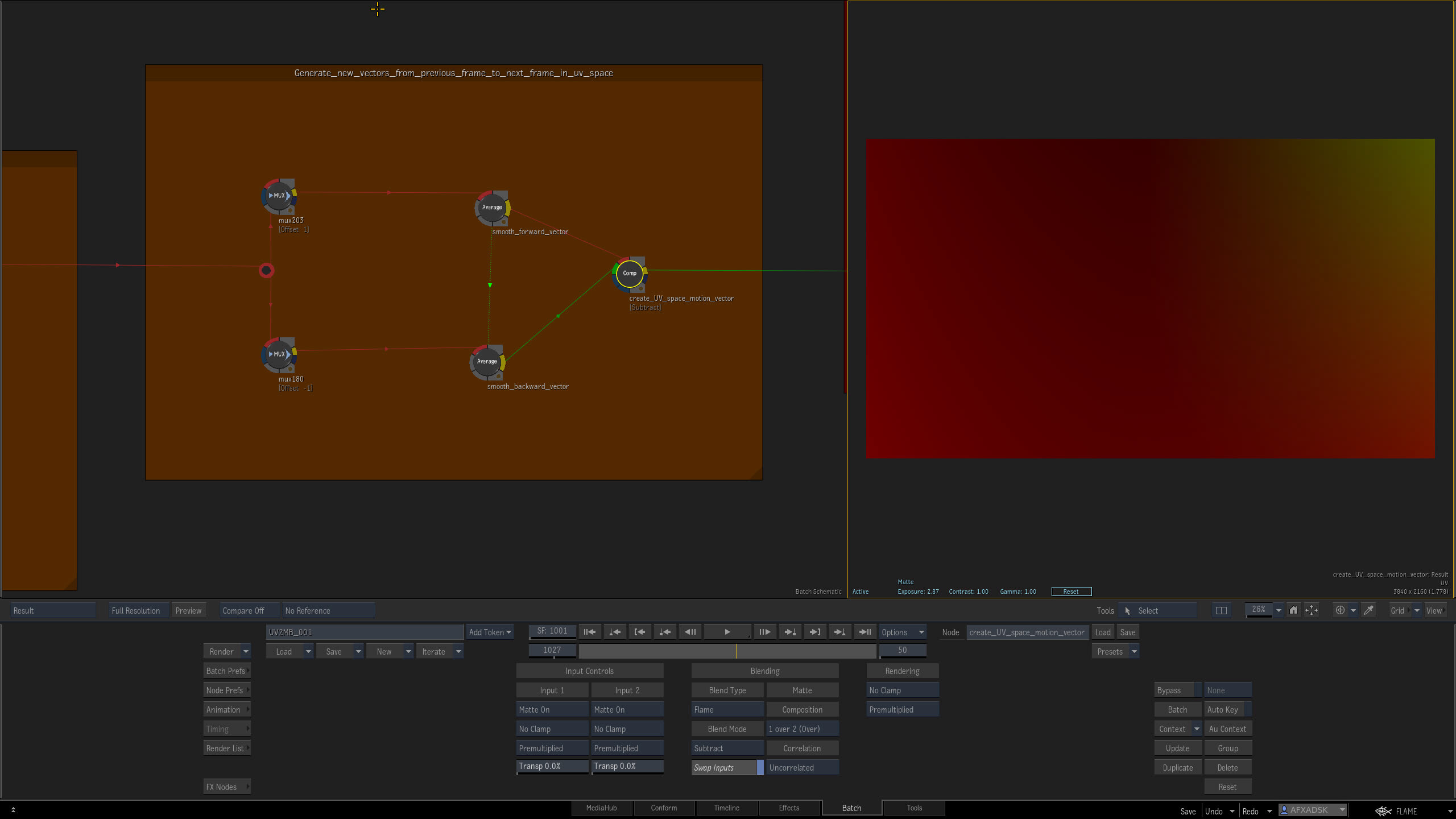Open the Subtract blend mode dropdown
The image size is (1456, 819).
click(727, 748)
